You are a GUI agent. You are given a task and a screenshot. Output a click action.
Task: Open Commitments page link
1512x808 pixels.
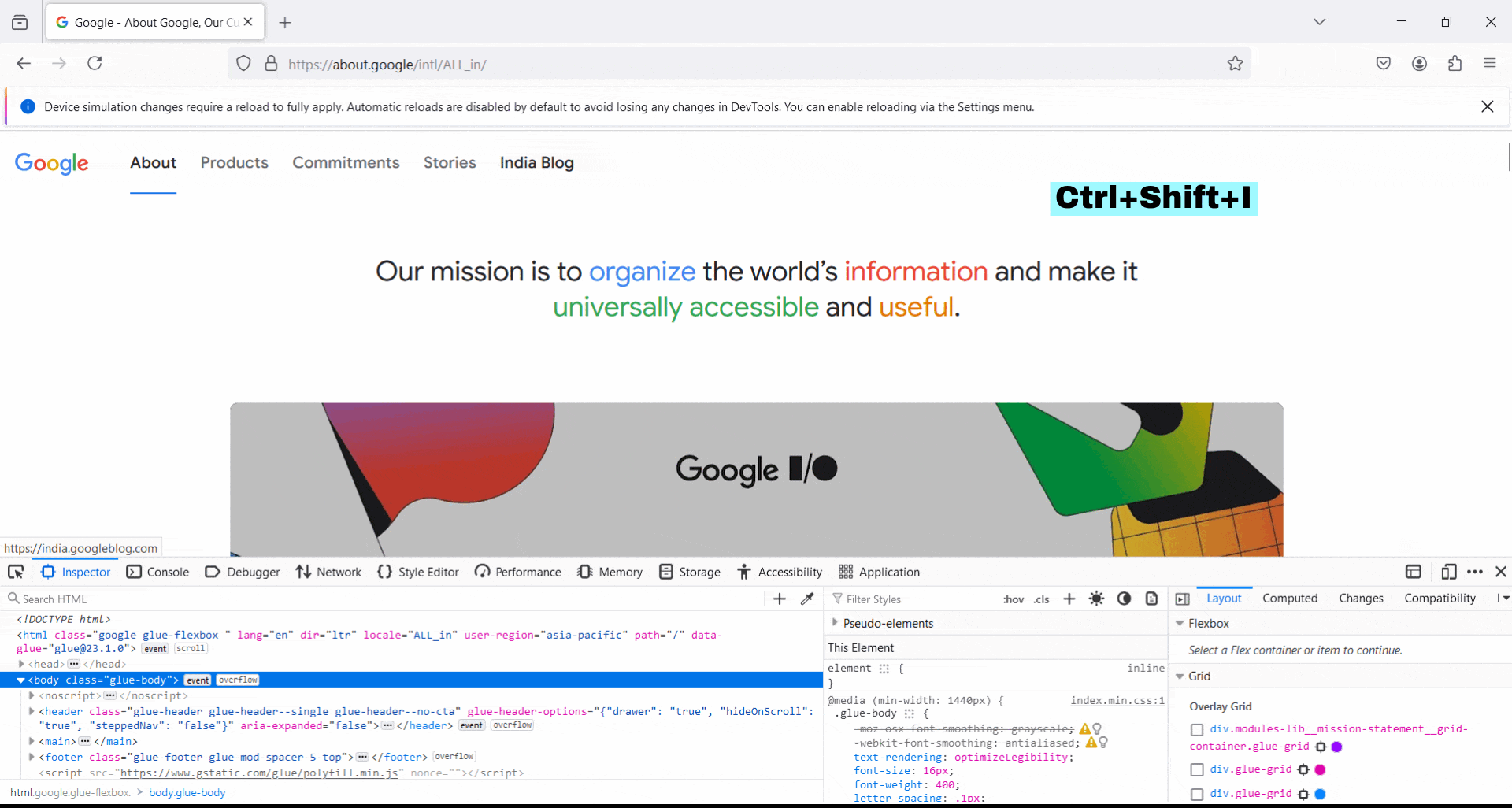(x=346, y=162)
